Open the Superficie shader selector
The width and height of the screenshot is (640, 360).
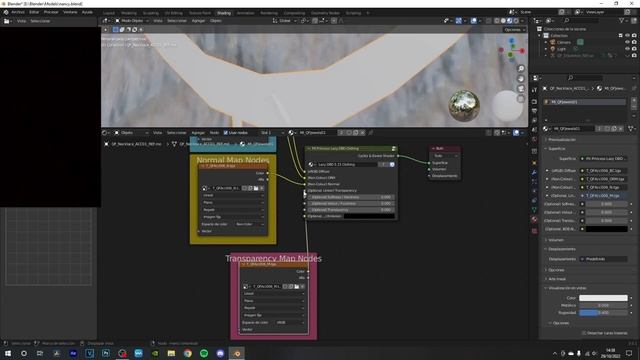coord(604,158)
